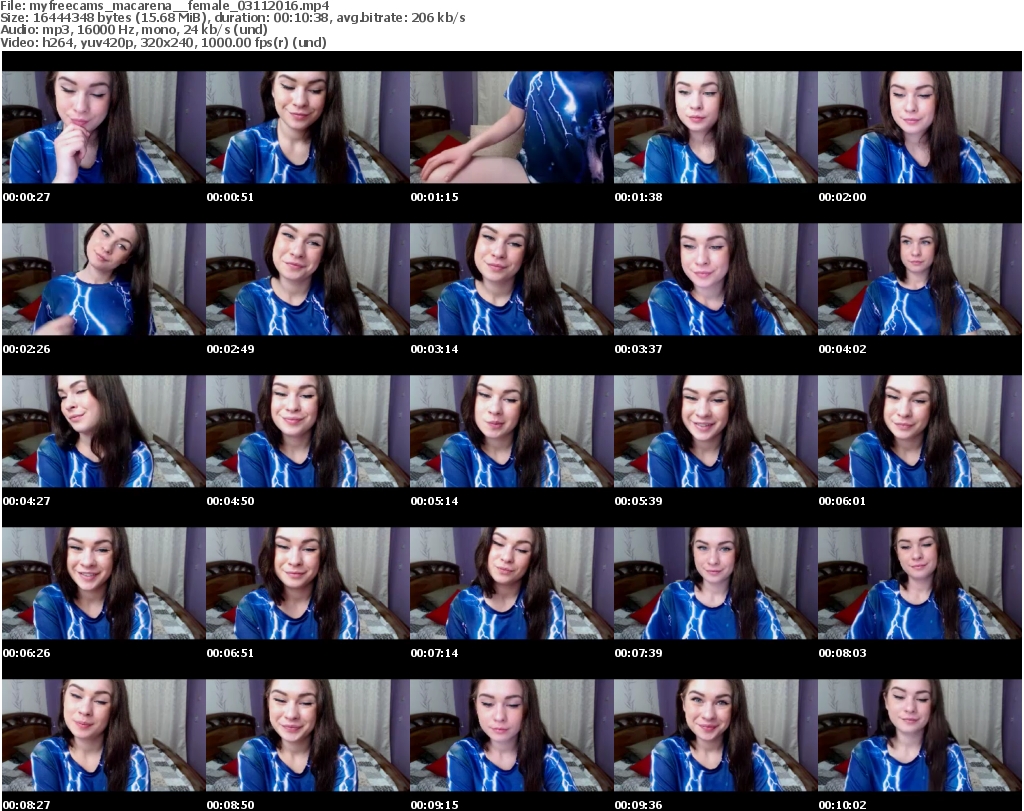Select the thumbnail above timestamp 00:03:14
Image resolution: width=1024 pixels, height=811 pixels.
pos(511,279)
